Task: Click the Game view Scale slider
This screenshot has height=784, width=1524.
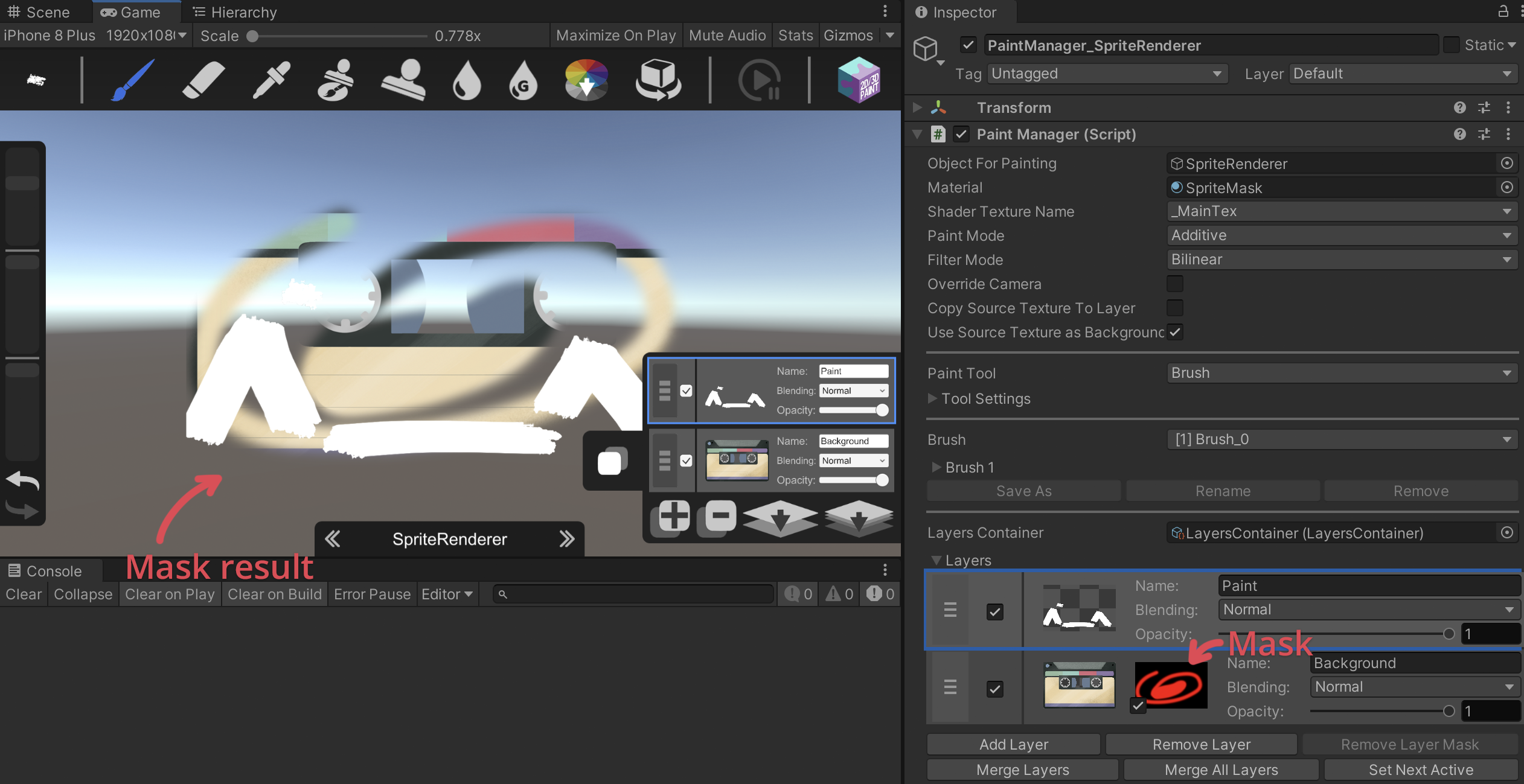Action: point(339,36)
